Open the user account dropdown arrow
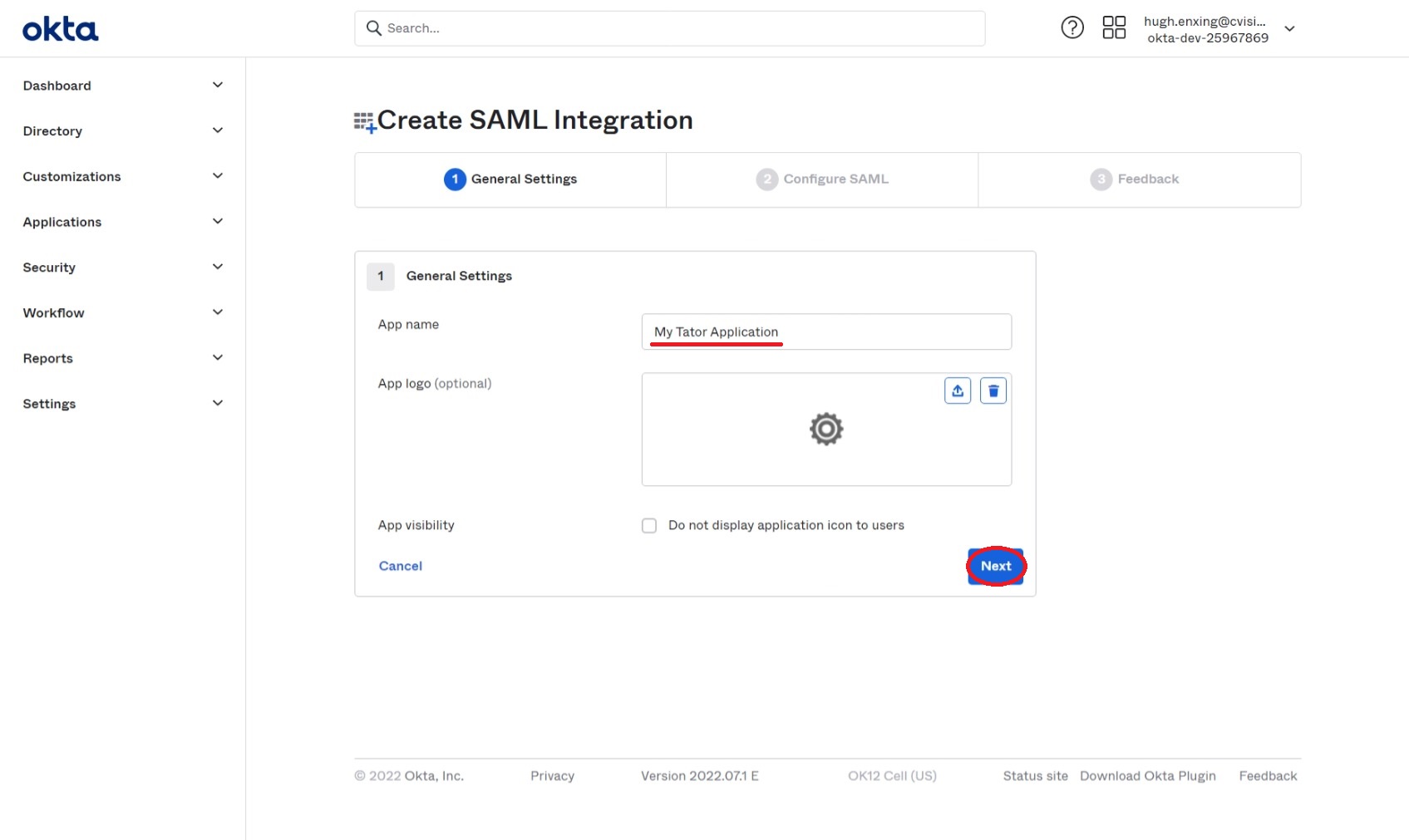The height and width of the screenshot is (840, 1409). click(x=1289, y=29)
